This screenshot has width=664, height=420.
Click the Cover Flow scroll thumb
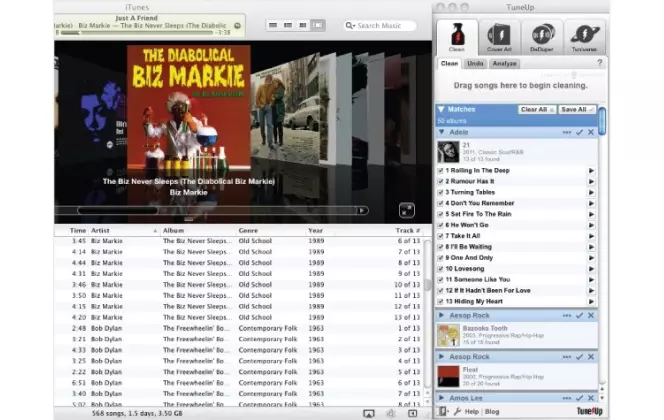[117, 210]
